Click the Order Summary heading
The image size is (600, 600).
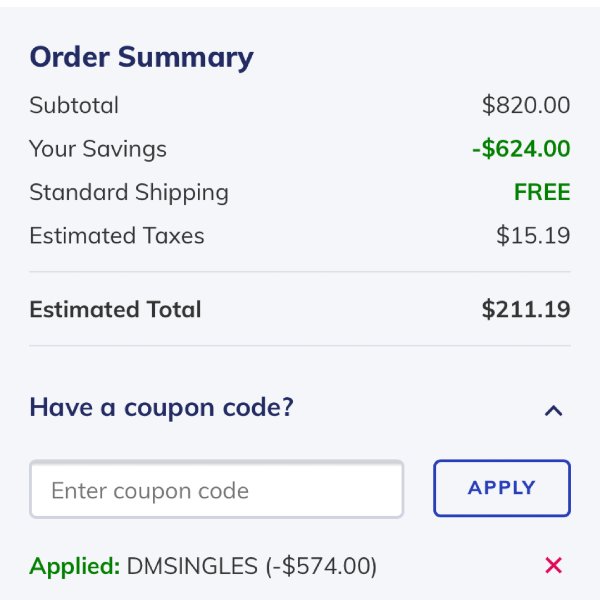click(141, 57)
